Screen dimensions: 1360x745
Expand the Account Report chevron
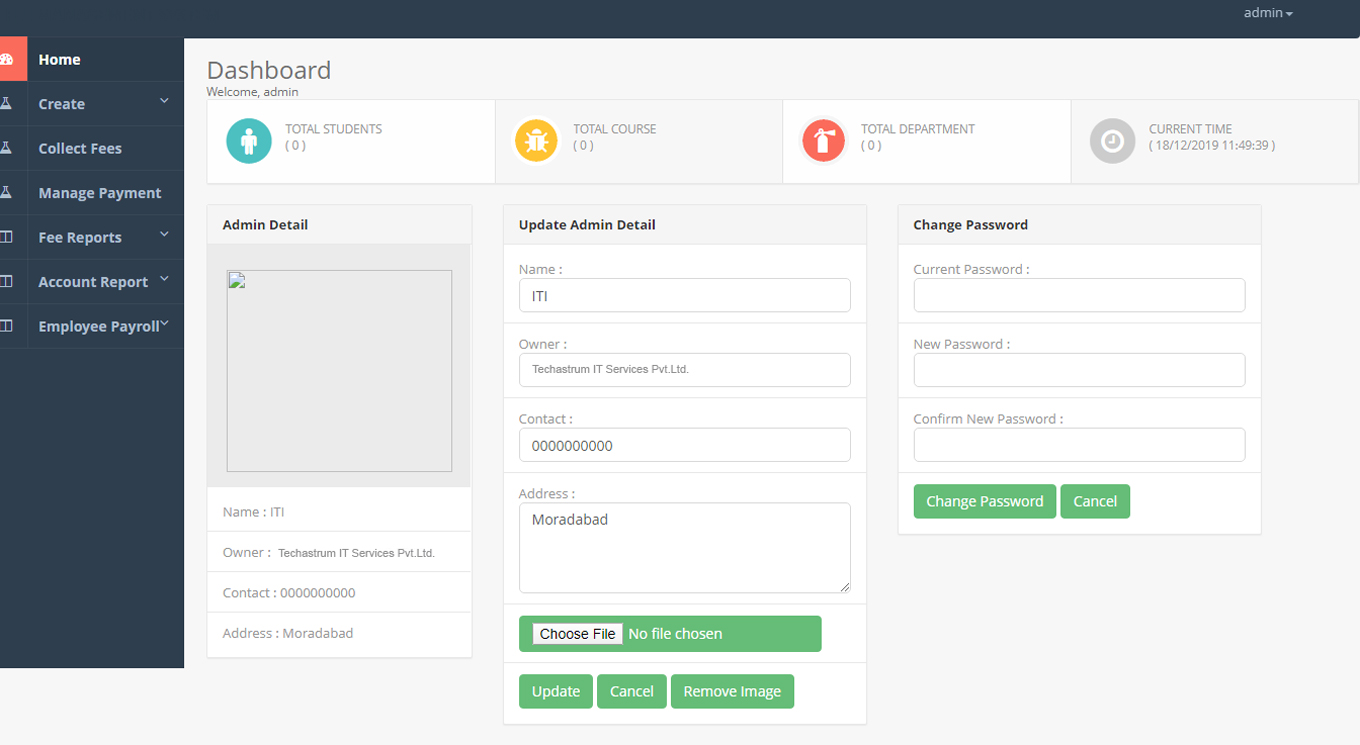(164, 279)
